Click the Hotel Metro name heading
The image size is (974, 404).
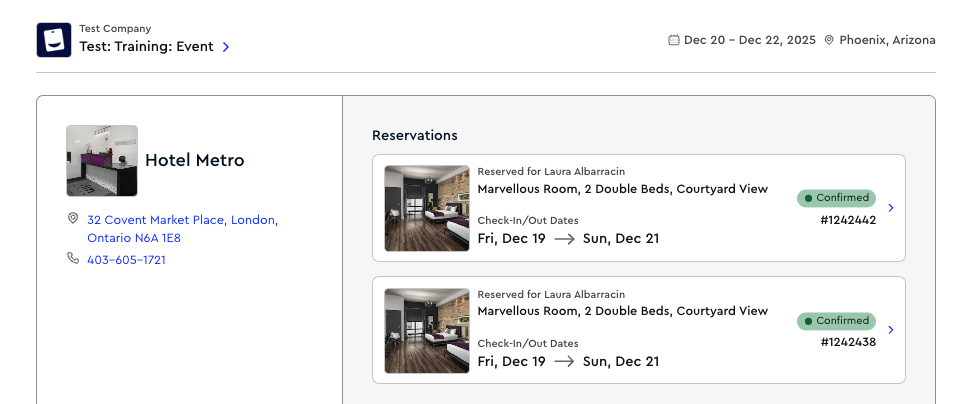point(194,160)
